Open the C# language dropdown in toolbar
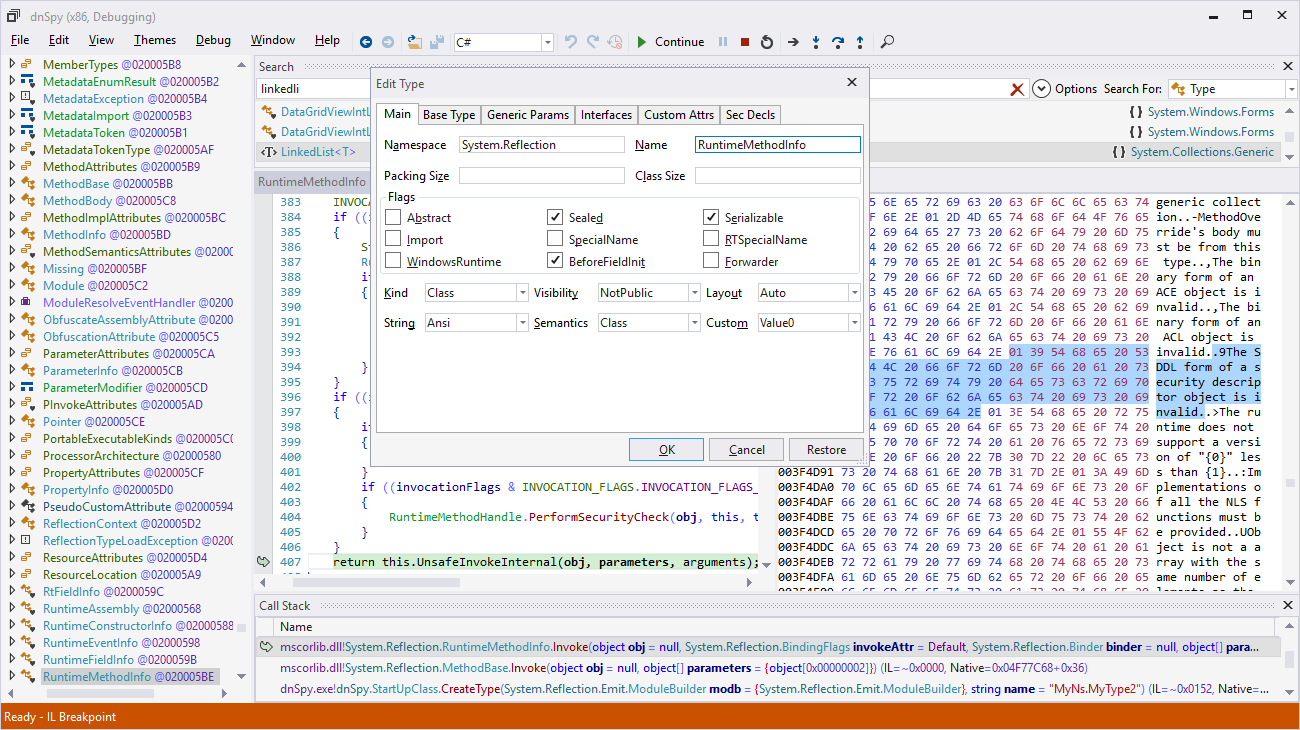This screenshot has width=1300, height=730. tap(503, 42)
